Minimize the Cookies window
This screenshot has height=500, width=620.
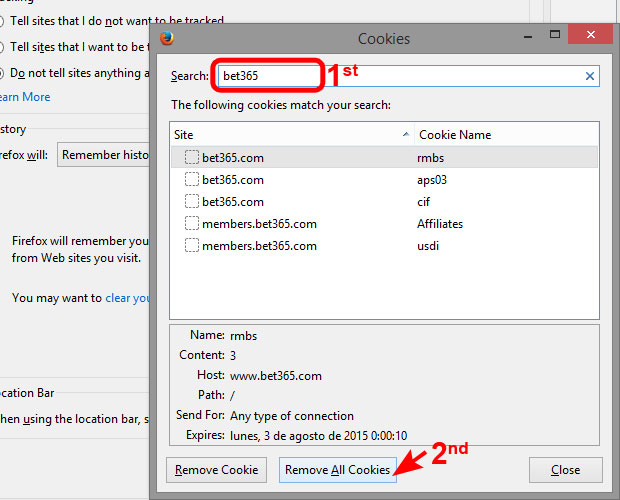point(527,36)
